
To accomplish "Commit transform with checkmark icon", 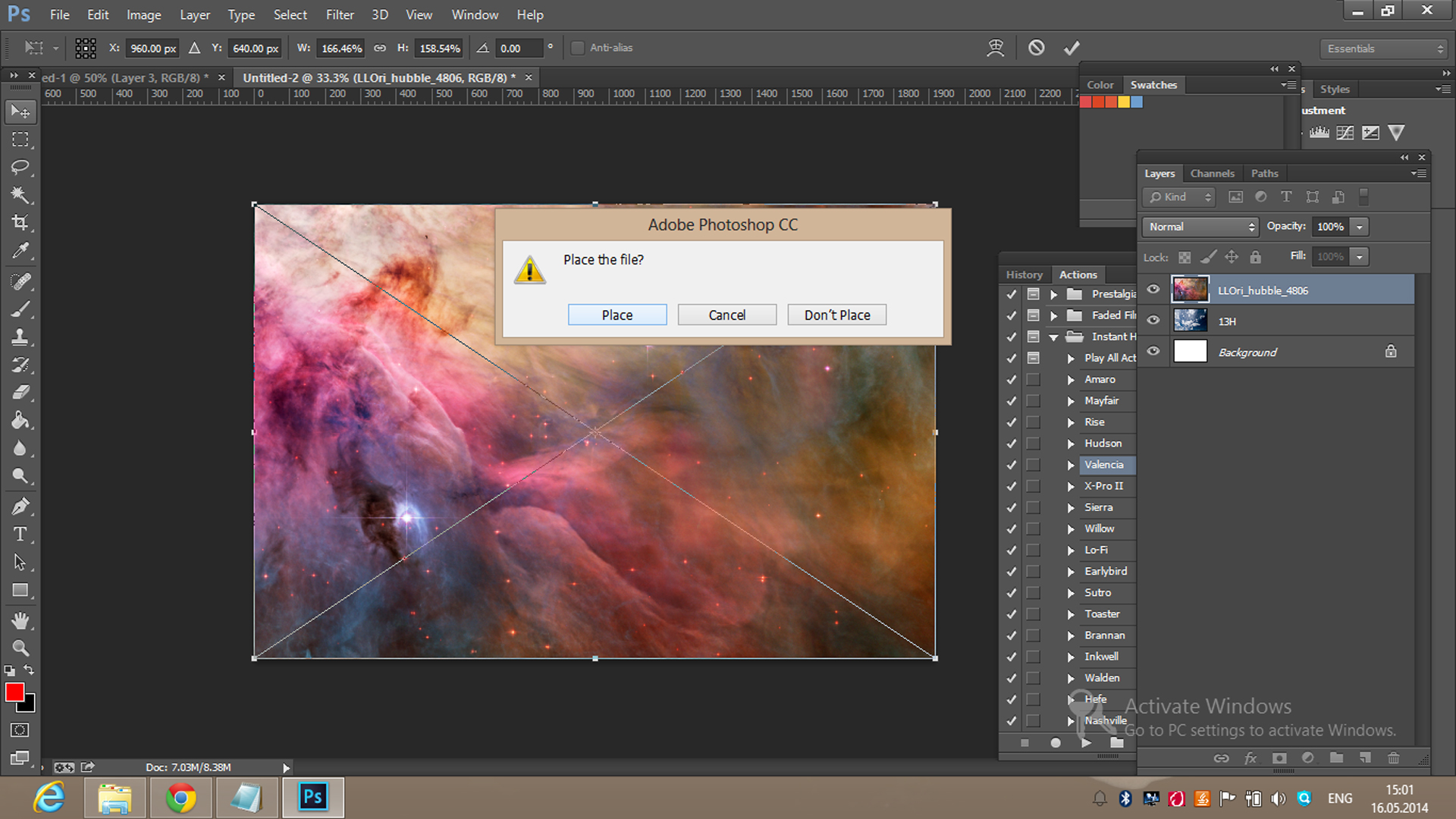I will point(1071,48).
